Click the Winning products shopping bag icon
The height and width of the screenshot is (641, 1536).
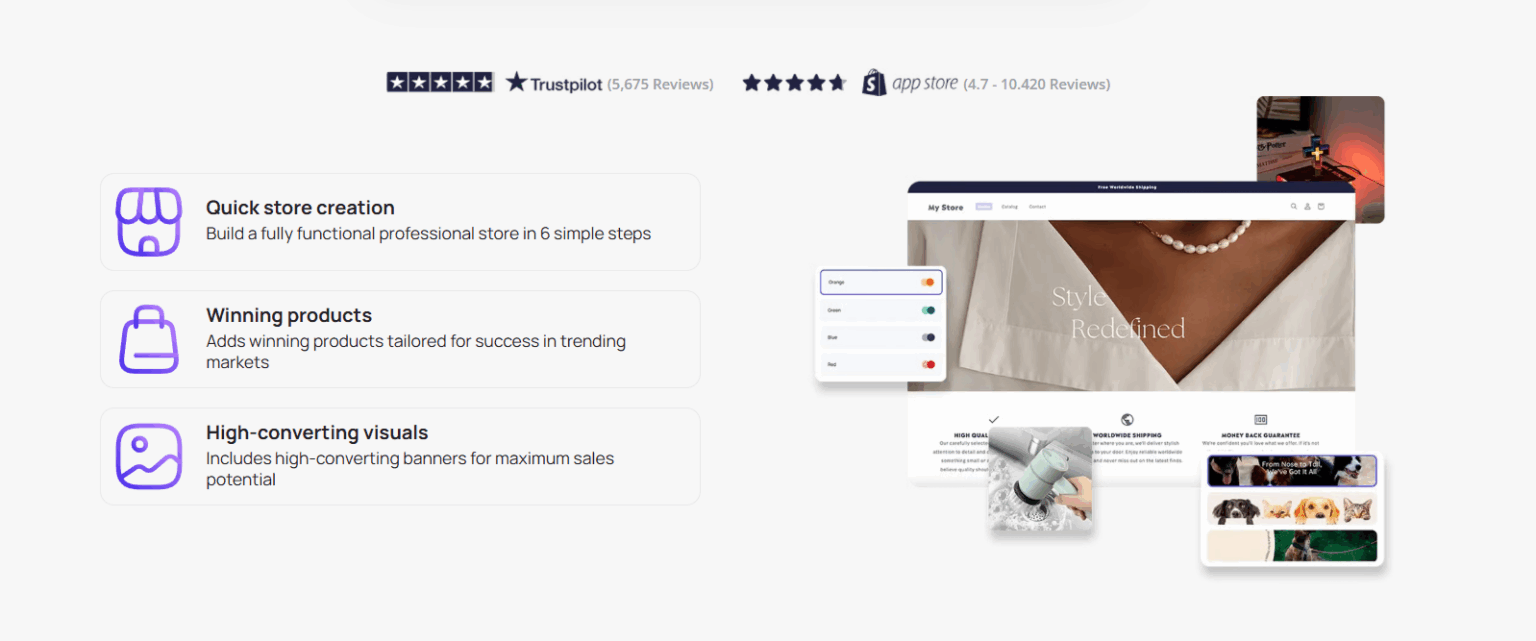click(x=148, y=338)
